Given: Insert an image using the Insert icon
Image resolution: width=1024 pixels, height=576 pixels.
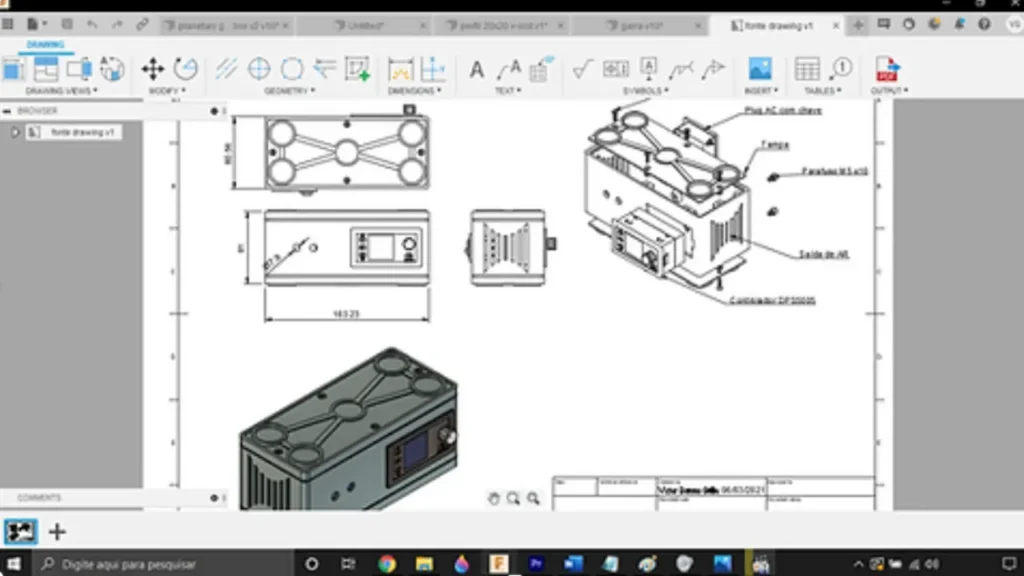Looking at the screenshot, I should [760, 68].
